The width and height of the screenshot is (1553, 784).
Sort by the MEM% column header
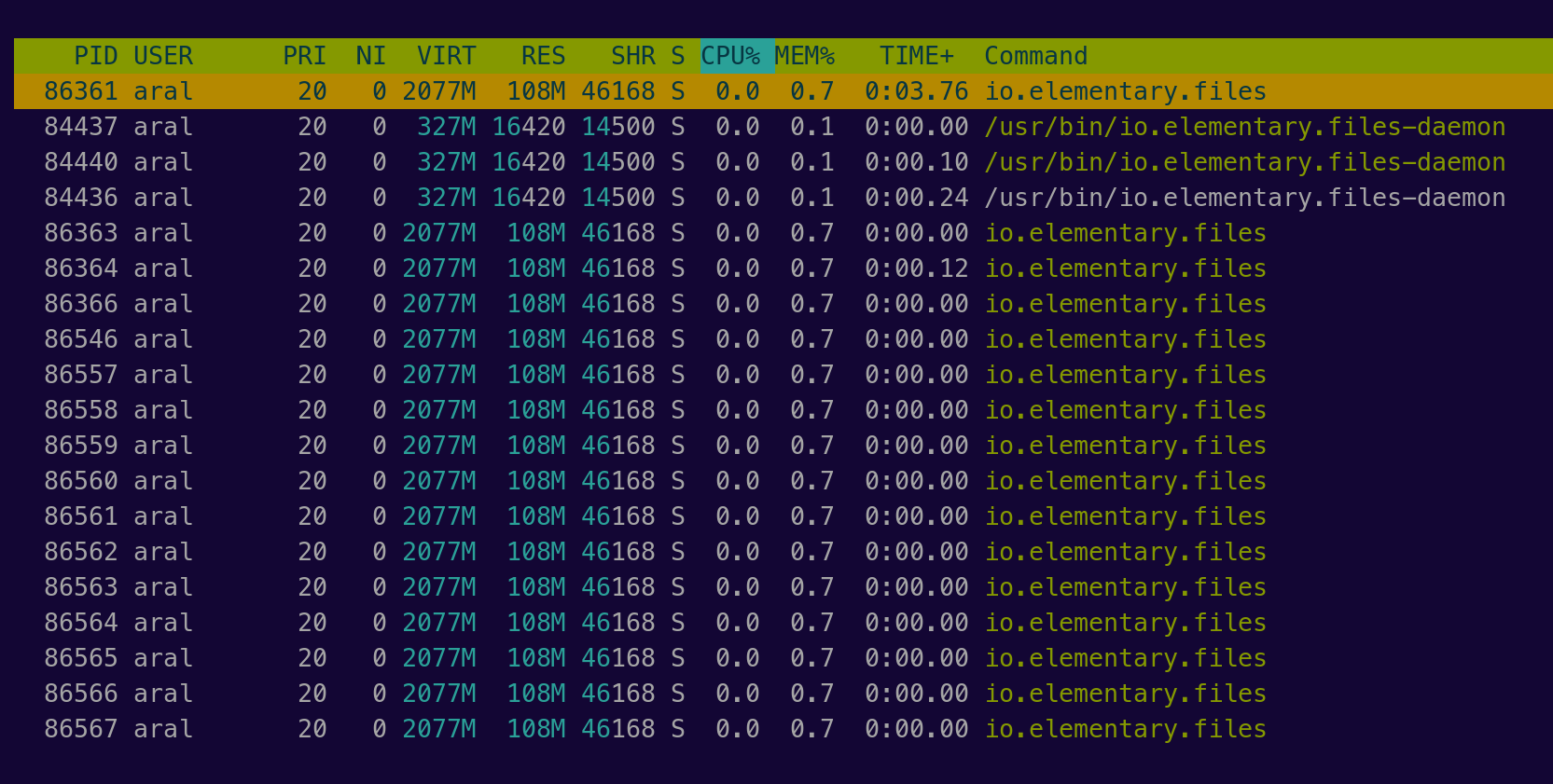coord(805,56)
